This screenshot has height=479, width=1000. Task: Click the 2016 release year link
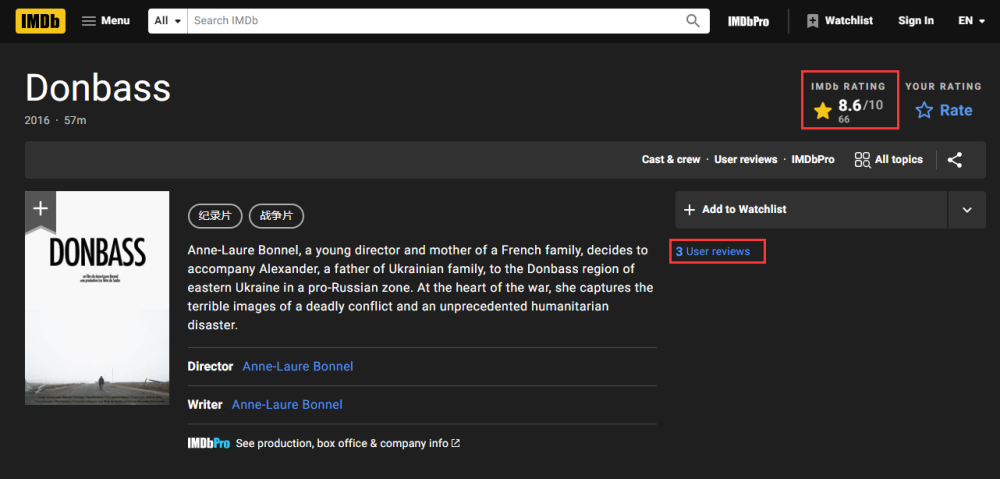(37, 120)
